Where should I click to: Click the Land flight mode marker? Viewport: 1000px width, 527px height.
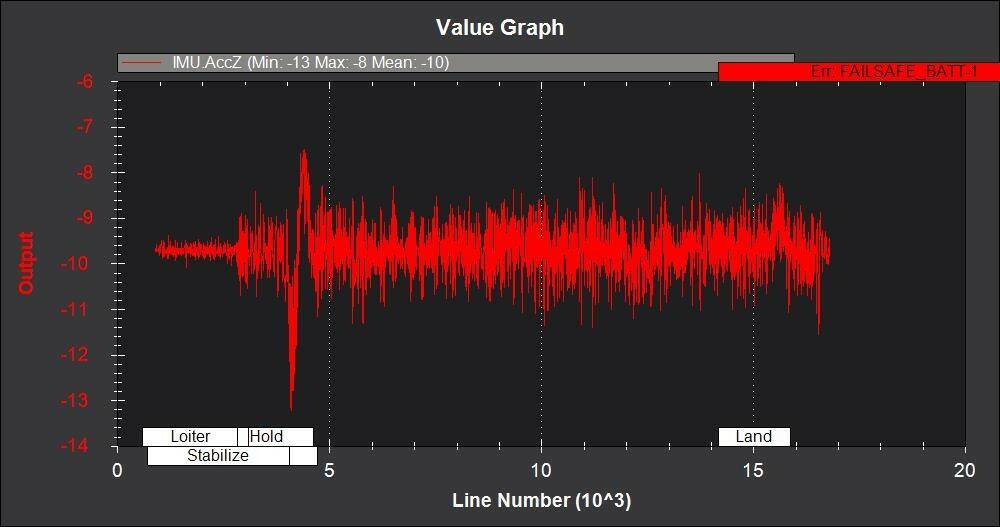(754, 436)
